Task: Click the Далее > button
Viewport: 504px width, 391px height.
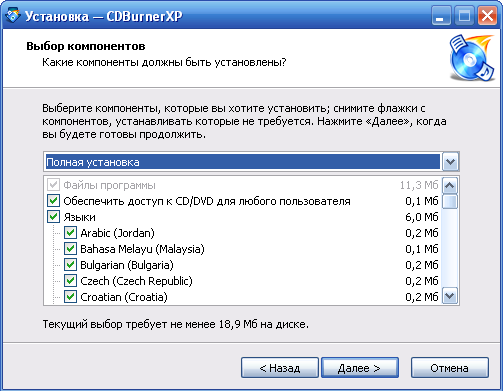Action: (360, 368)
